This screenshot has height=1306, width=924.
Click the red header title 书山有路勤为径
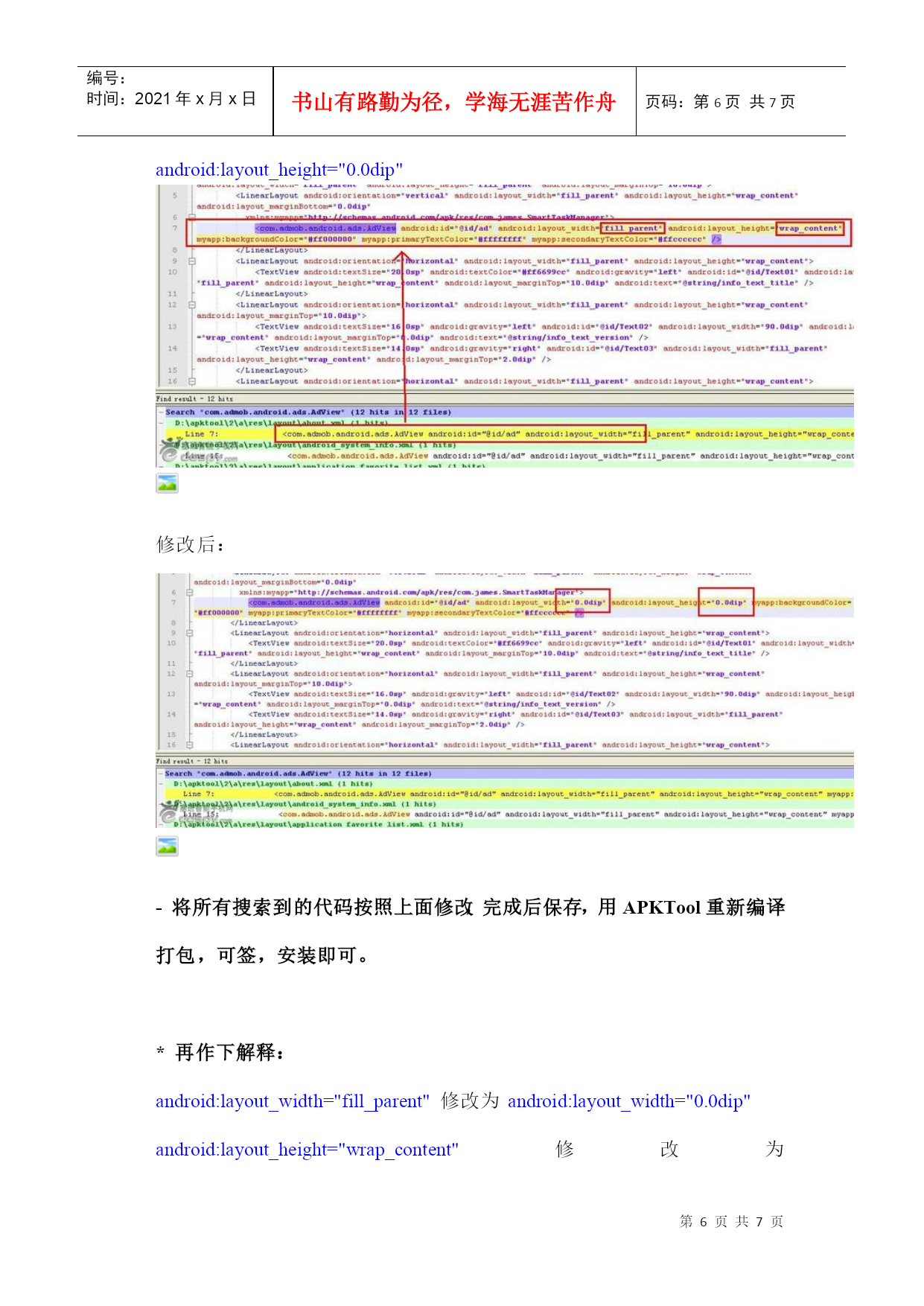[x=453, y=102]
